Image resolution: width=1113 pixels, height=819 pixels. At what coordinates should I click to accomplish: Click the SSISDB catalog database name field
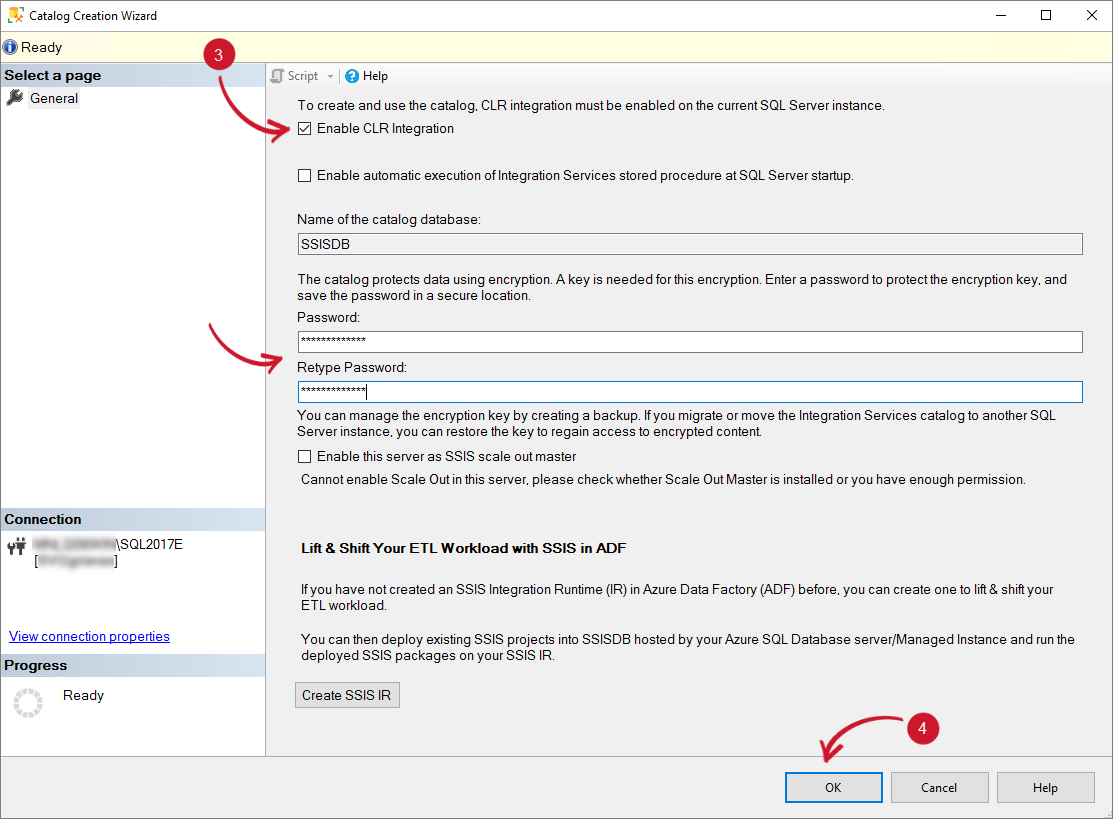coord(690,244)
